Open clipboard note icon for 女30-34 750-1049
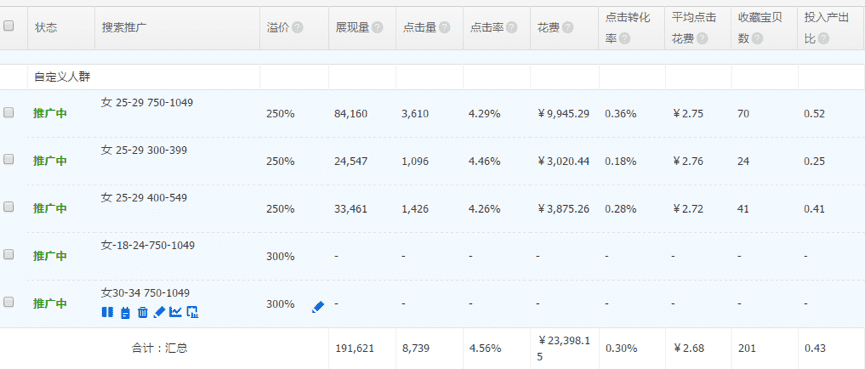This screenshot has width=865, height=369. click(125, 313)
